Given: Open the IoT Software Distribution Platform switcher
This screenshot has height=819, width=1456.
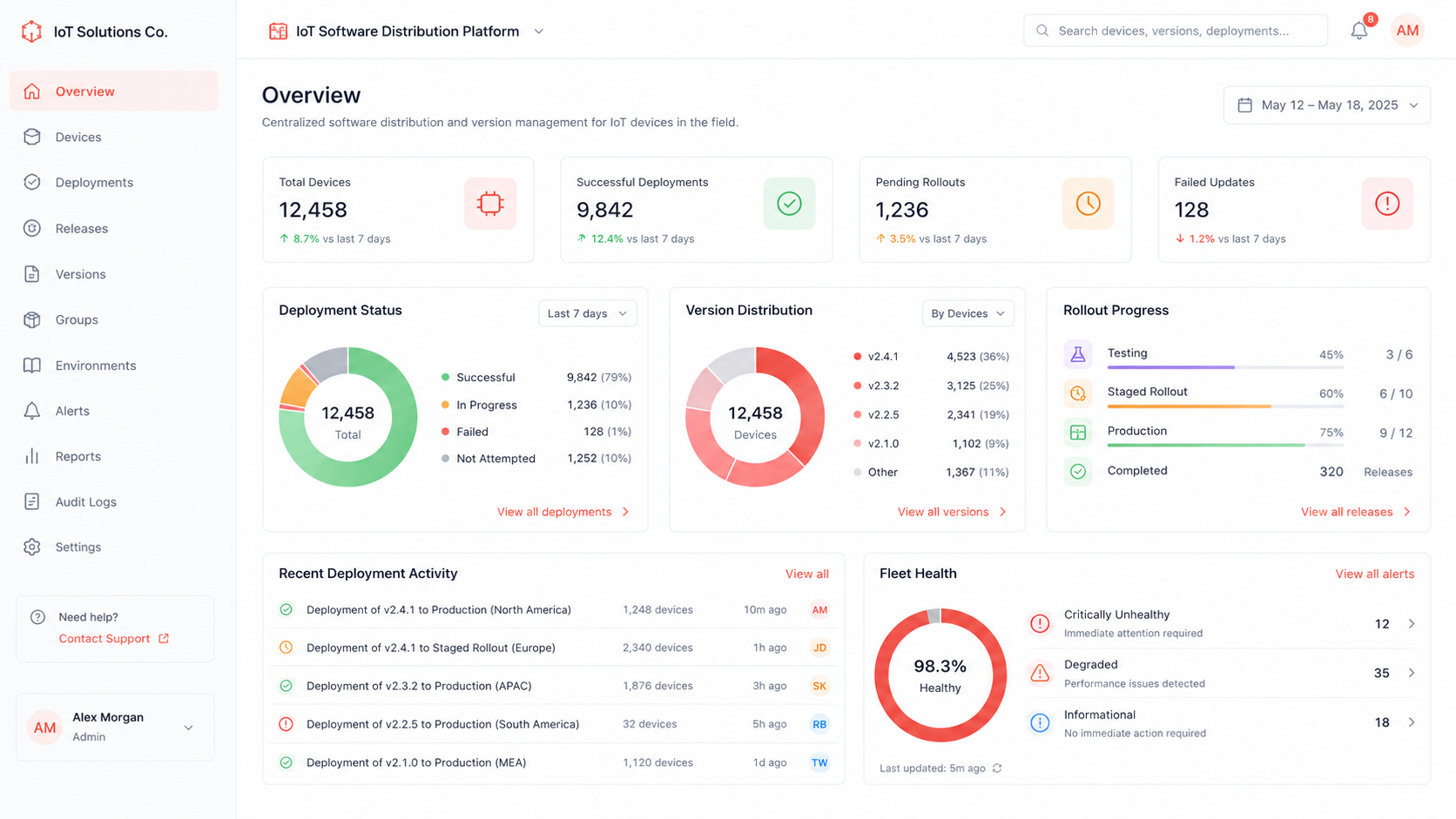Looking at the screenshot, I should pyautogui.click(x=407, y=31).
